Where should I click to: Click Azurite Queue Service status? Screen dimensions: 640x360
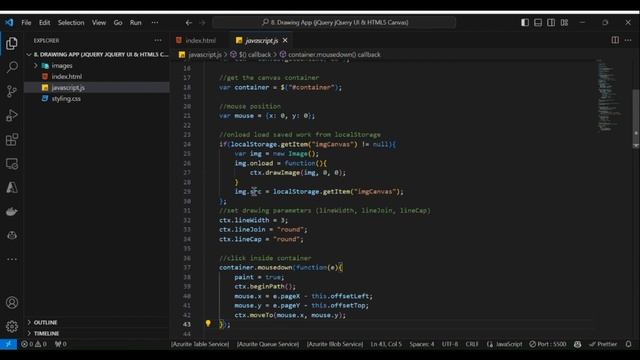268,344
